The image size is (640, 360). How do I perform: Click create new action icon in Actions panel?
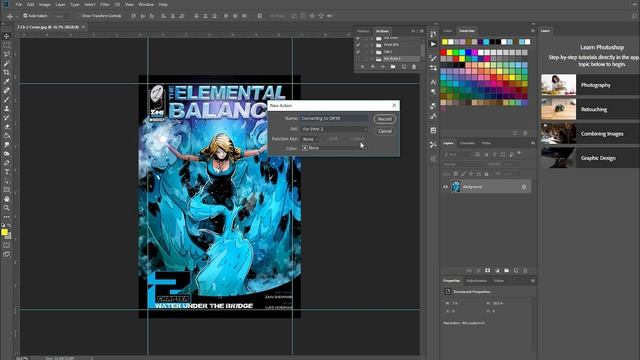[404, 67]
